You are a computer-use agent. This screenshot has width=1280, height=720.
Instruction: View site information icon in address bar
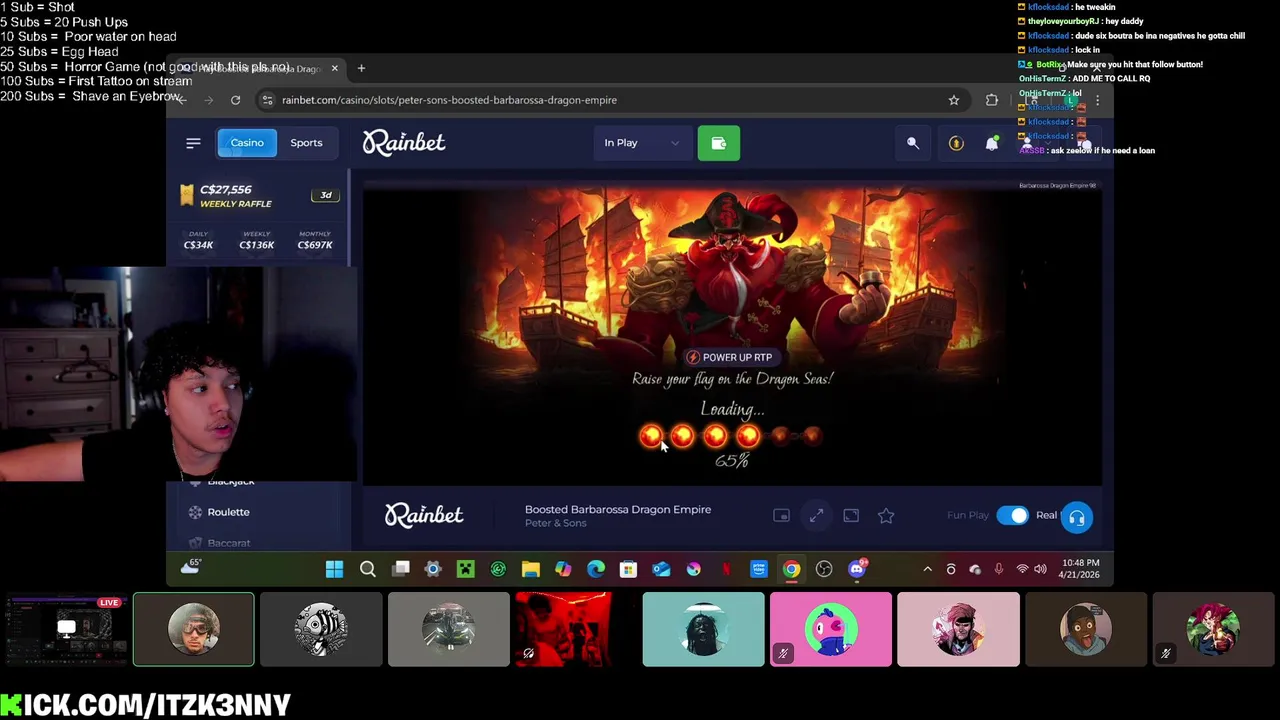pos(266,100)
